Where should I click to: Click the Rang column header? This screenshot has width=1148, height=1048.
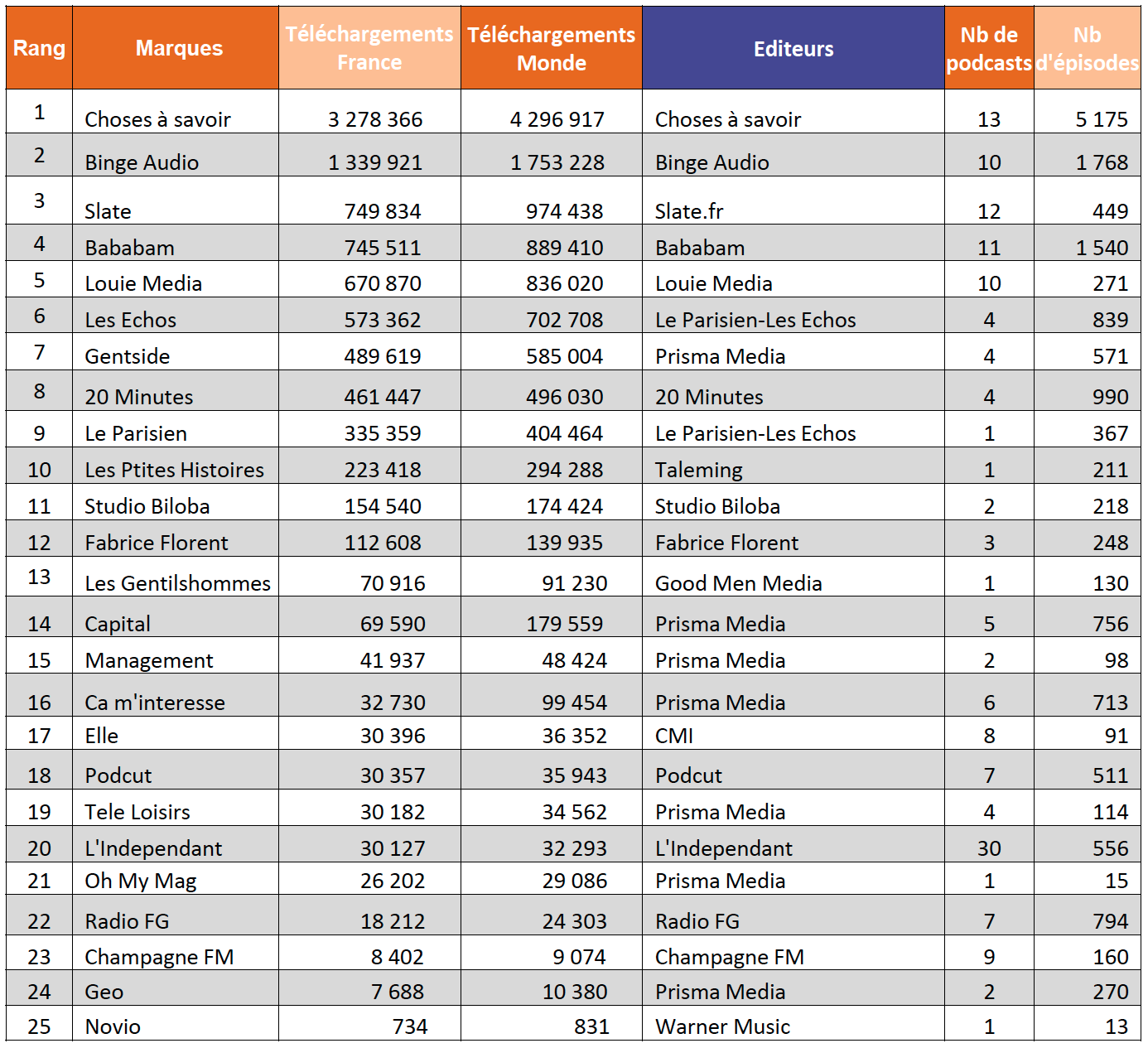39,48
